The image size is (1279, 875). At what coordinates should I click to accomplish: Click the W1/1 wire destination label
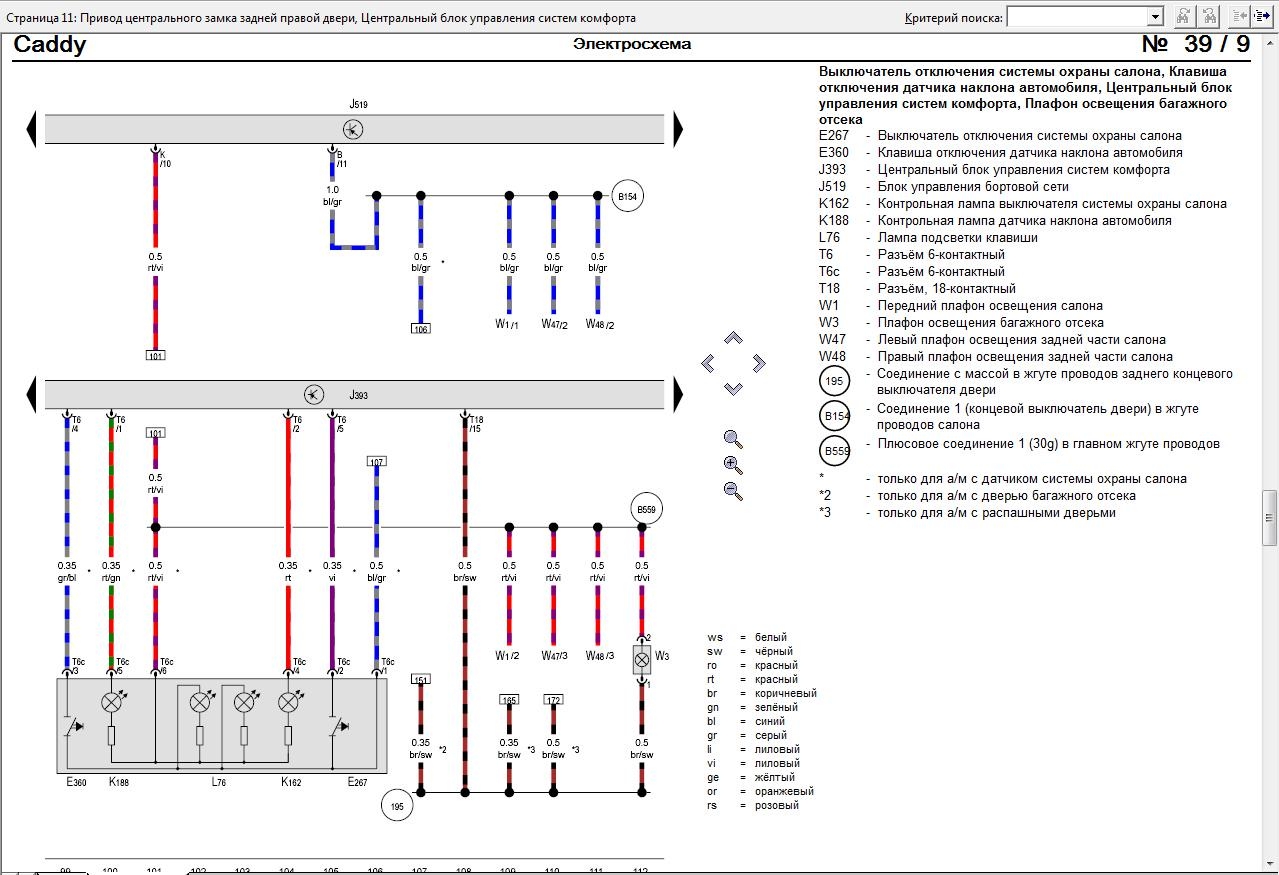point(508,323)
